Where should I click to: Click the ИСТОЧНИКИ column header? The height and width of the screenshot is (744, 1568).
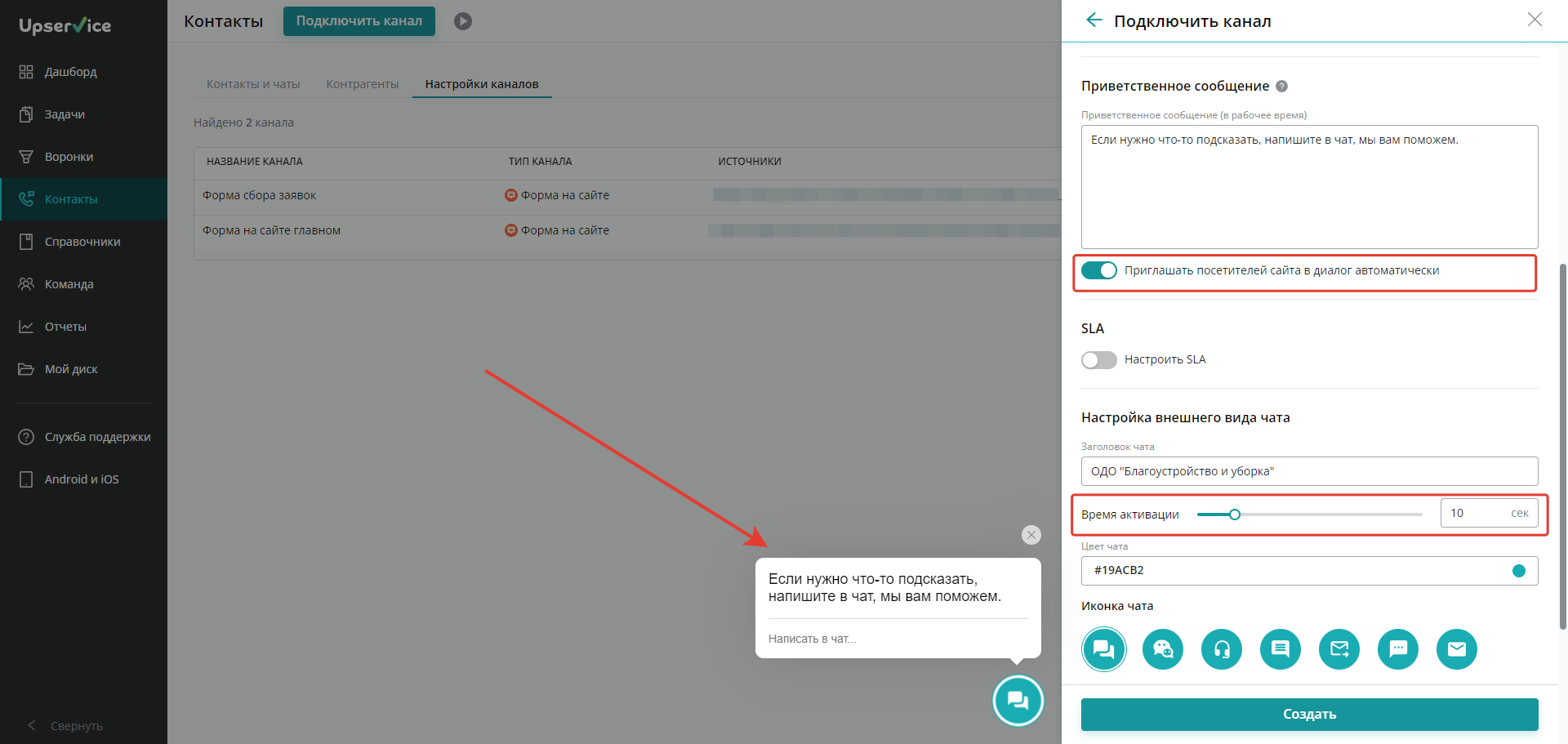click(x=749, y=162)
